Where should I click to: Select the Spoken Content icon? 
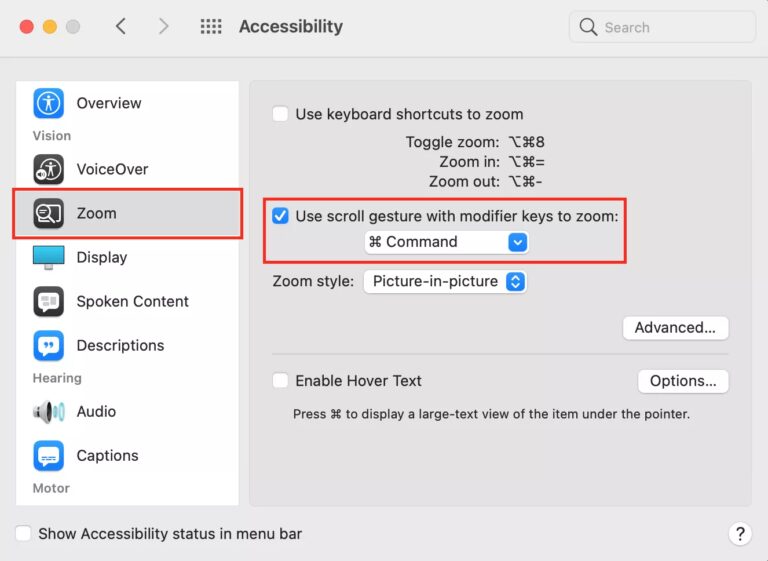pyautogui.click(x=48, y=301)
